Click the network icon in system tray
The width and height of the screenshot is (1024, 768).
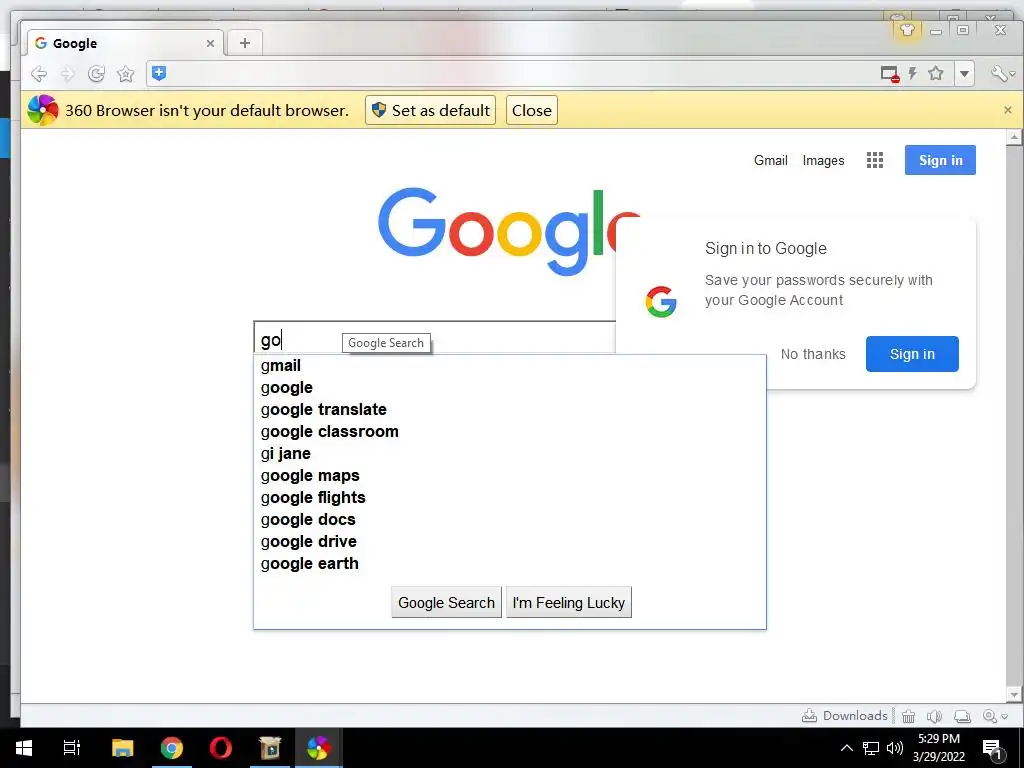point(871,748)
